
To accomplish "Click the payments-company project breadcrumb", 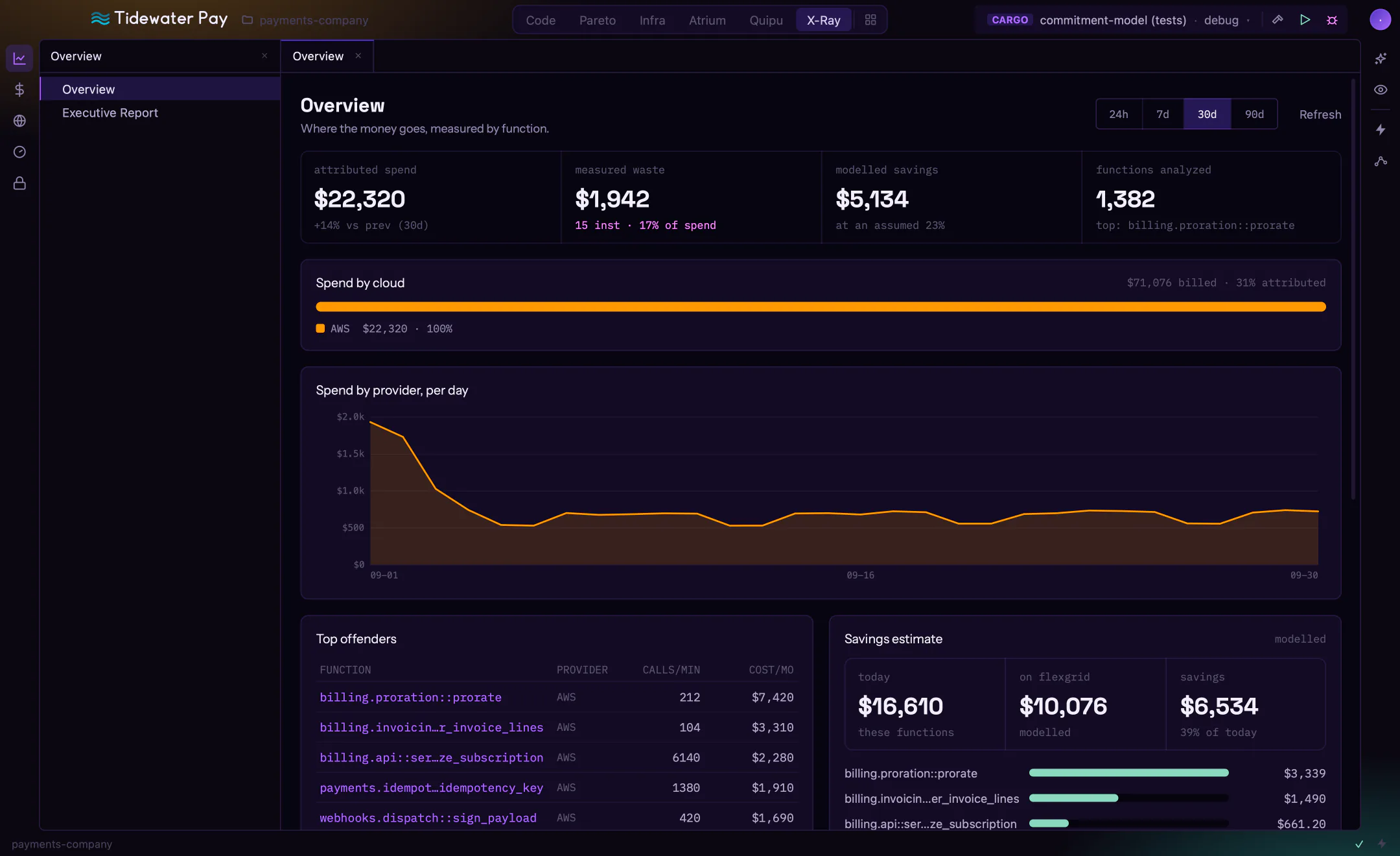I will pos(314,20).
